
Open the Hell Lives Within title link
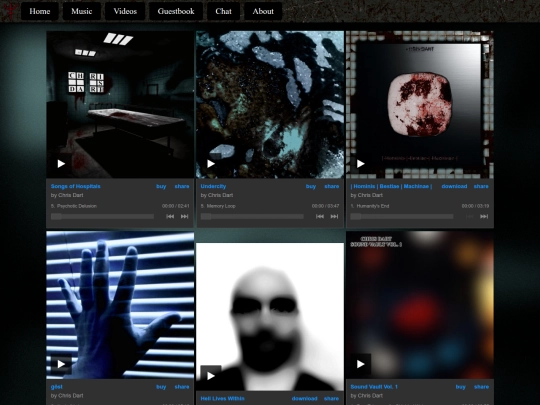click(x=222, y=398)
